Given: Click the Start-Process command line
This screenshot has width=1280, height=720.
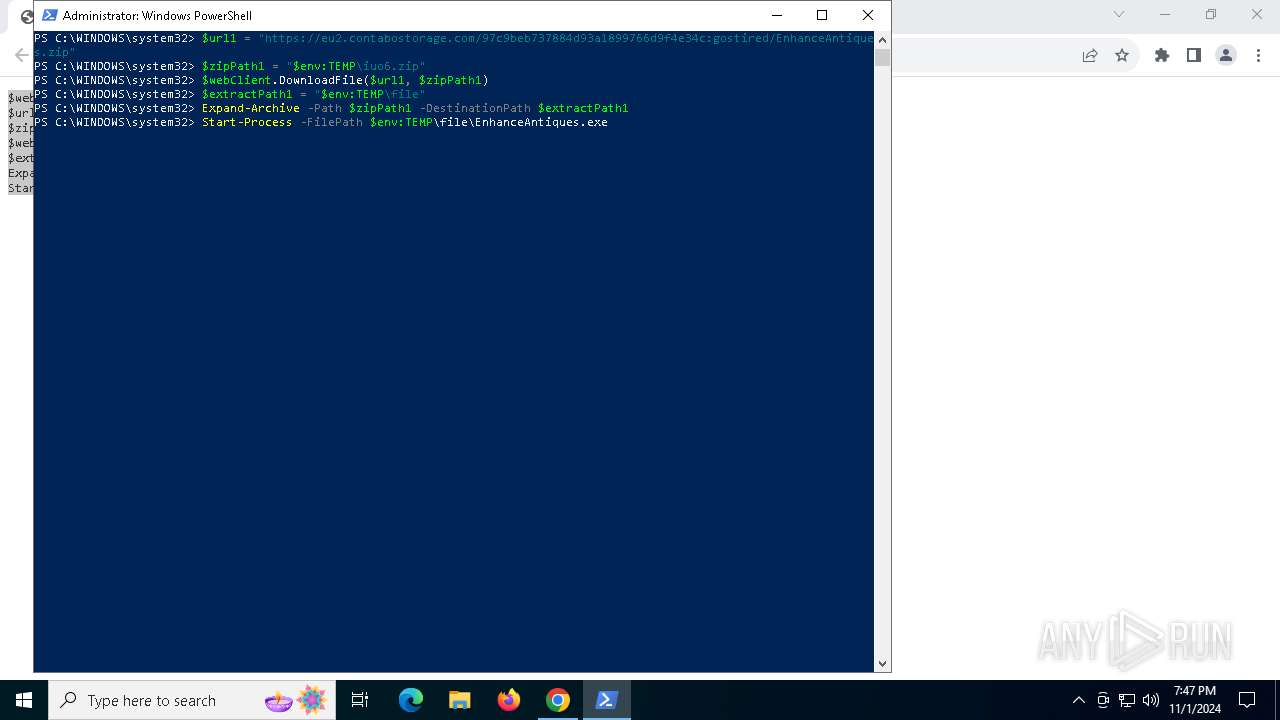Looking at the screenshot, I should (321, 122).
